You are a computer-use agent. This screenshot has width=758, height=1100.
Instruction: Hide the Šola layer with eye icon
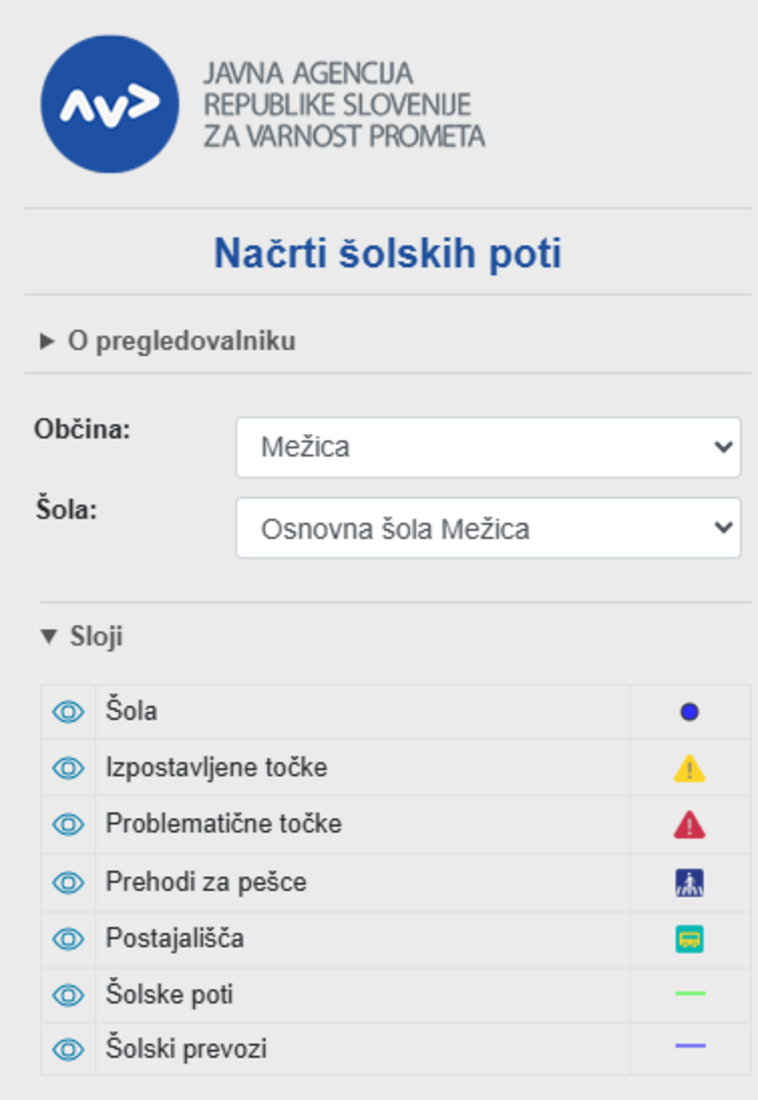click(68, 712)
